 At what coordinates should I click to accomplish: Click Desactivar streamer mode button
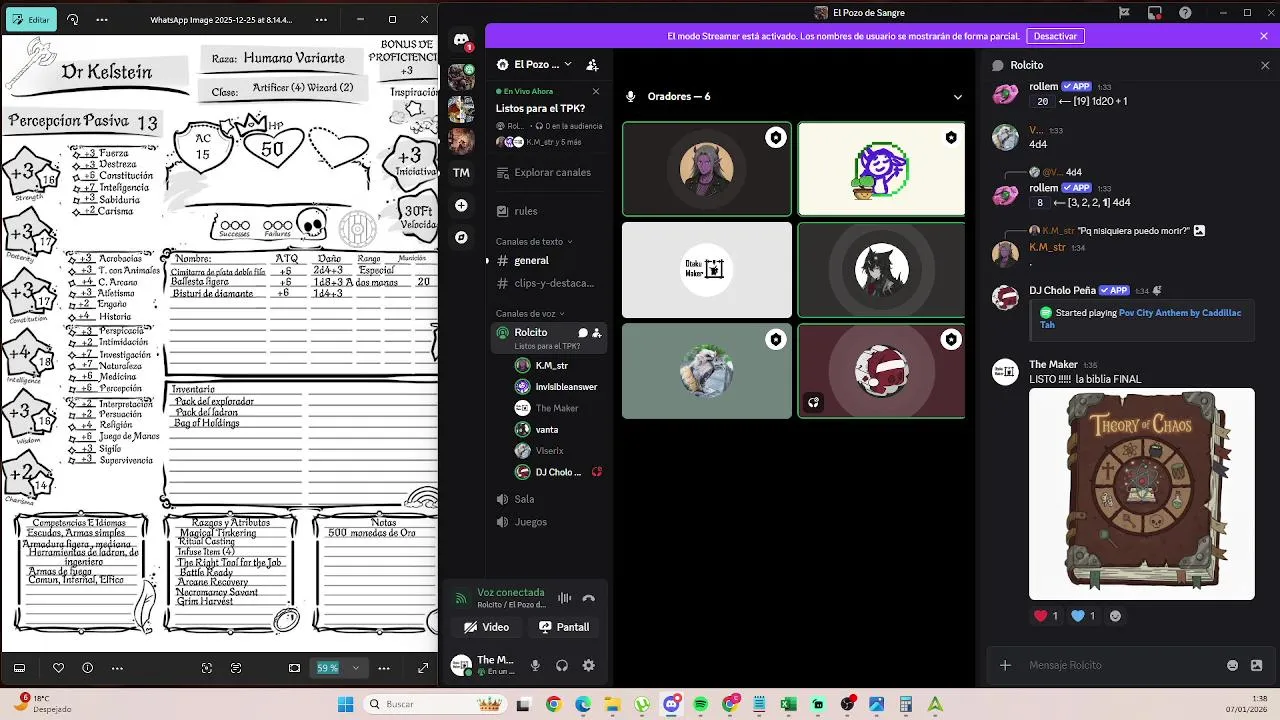(1055, 36)
